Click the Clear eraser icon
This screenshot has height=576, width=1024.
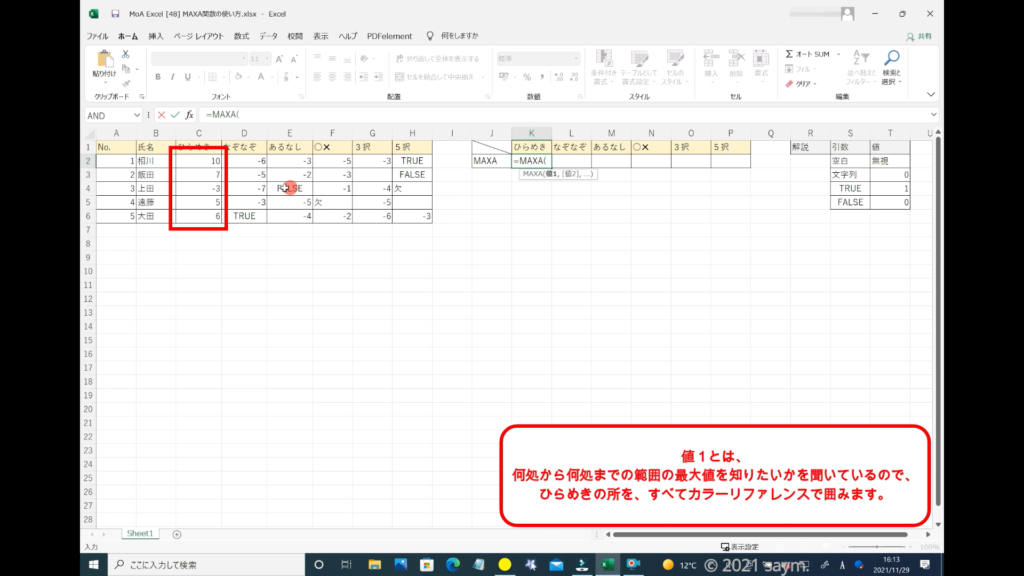pyautogui.click(x=789, y=84)
